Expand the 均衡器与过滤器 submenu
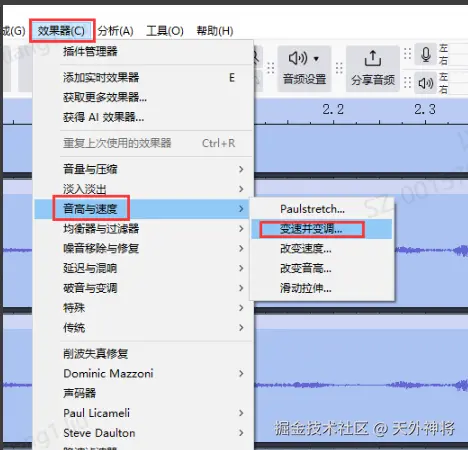The width and height of the screenshot is (468, 450). click(x=144, y=229)
